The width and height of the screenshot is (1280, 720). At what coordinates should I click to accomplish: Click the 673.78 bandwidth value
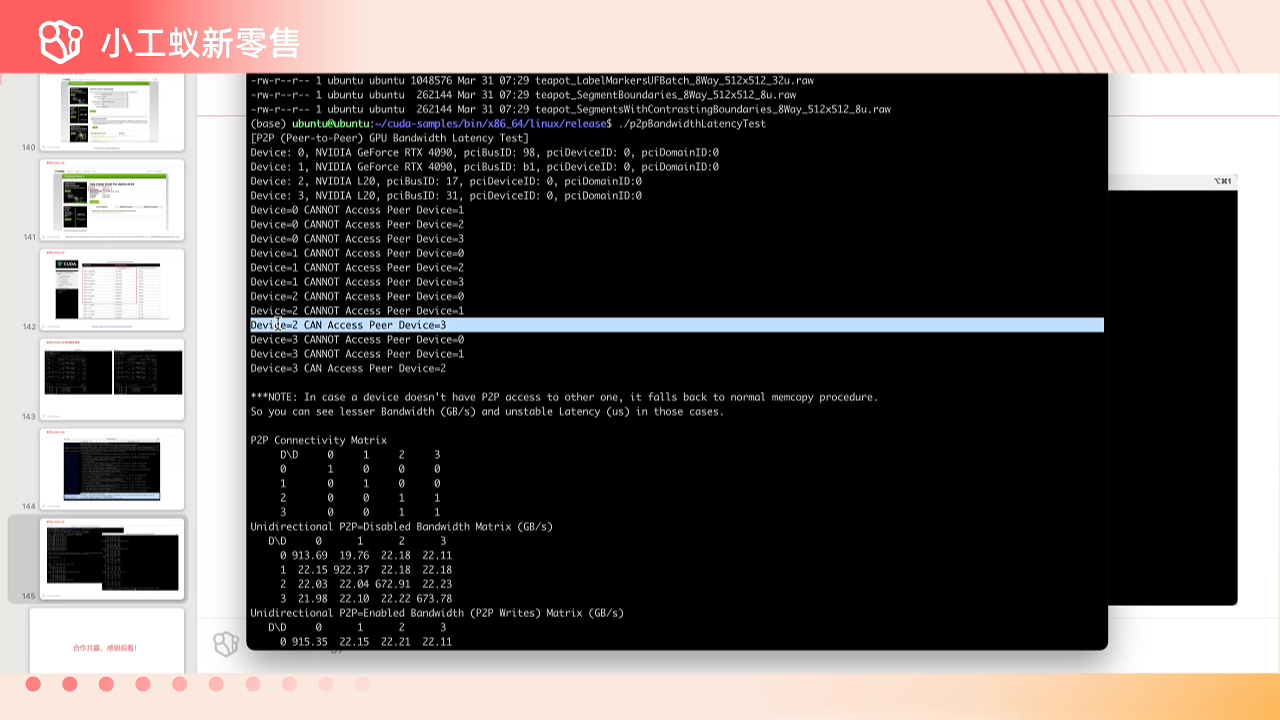click(x=434, y=599)
